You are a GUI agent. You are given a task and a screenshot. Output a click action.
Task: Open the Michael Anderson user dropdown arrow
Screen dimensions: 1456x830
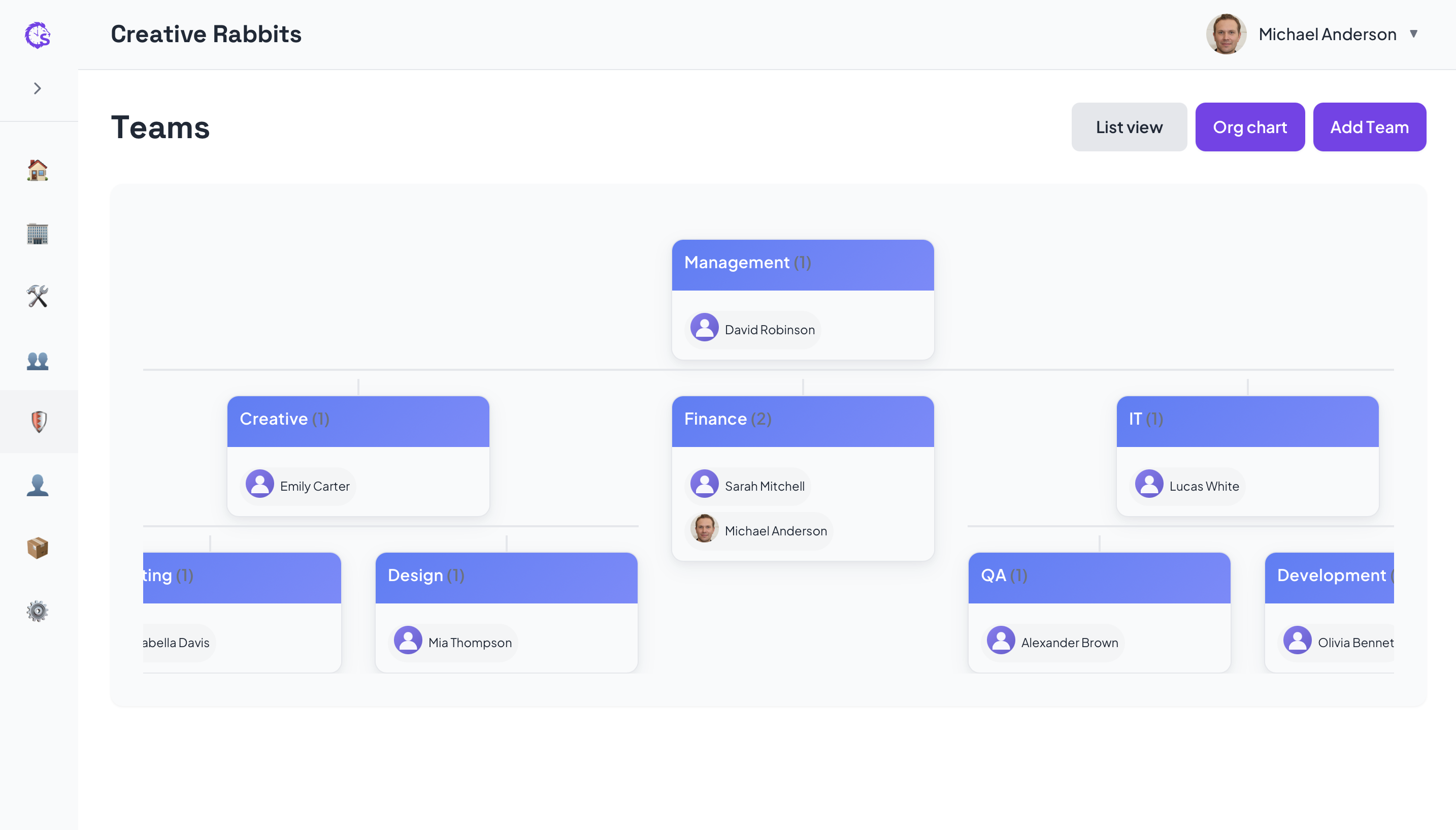tap(1413, 34)
